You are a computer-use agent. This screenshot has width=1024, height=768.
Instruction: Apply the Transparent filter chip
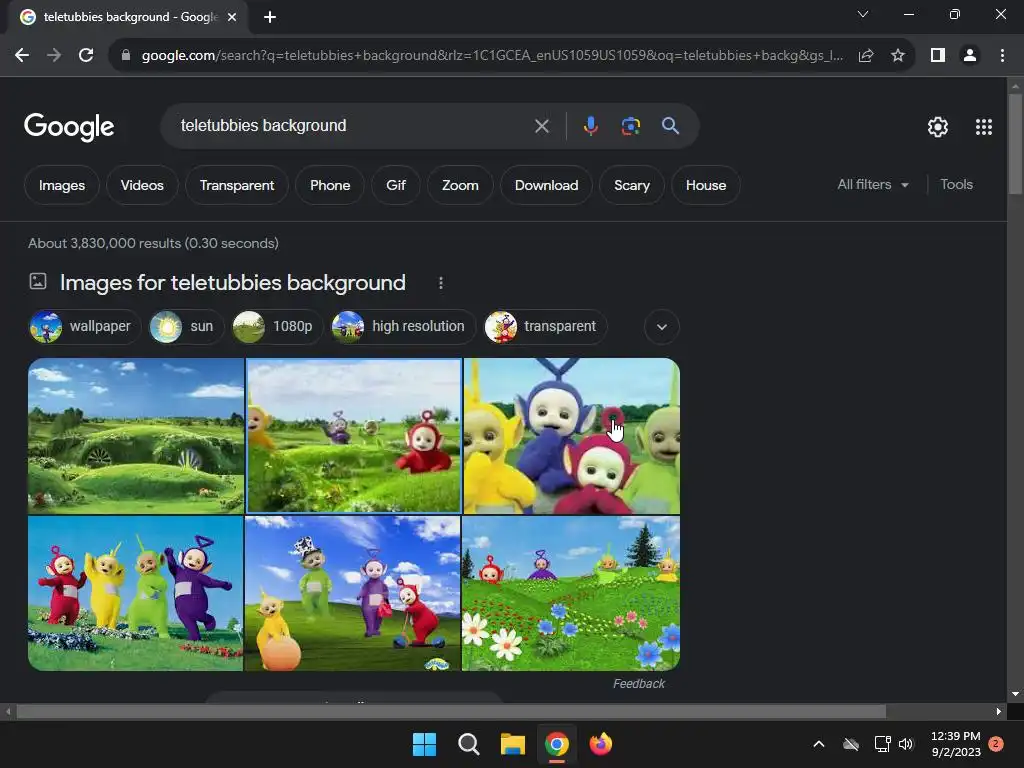click(236, 185)
